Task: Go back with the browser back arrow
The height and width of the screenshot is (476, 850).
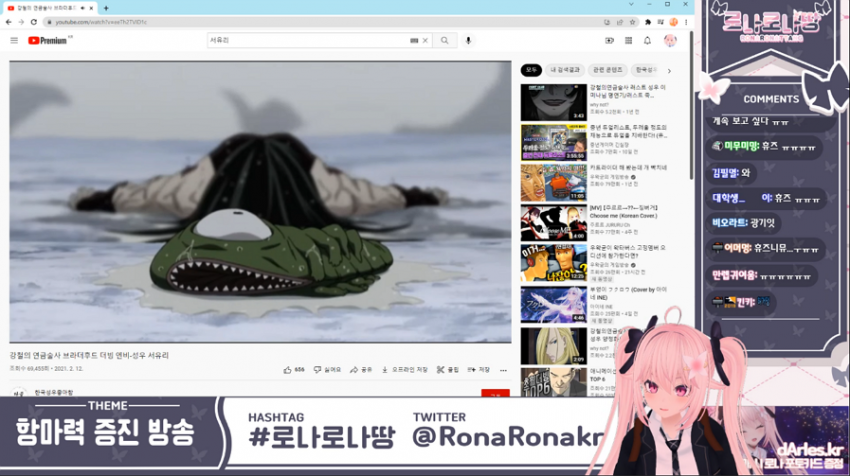Action: pos(8,22)
